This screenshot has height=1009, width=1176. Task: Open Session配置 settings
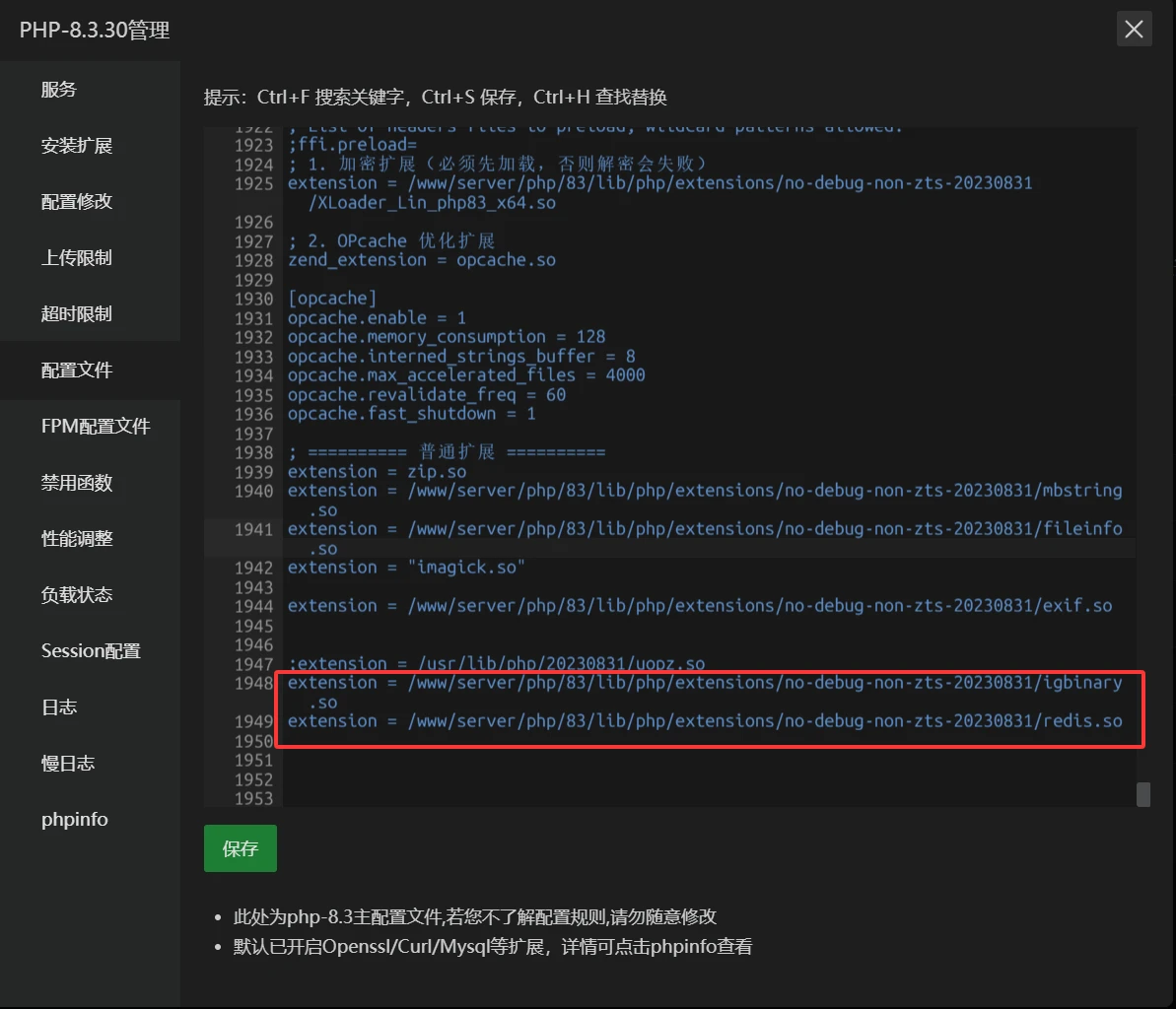(91, 651)
